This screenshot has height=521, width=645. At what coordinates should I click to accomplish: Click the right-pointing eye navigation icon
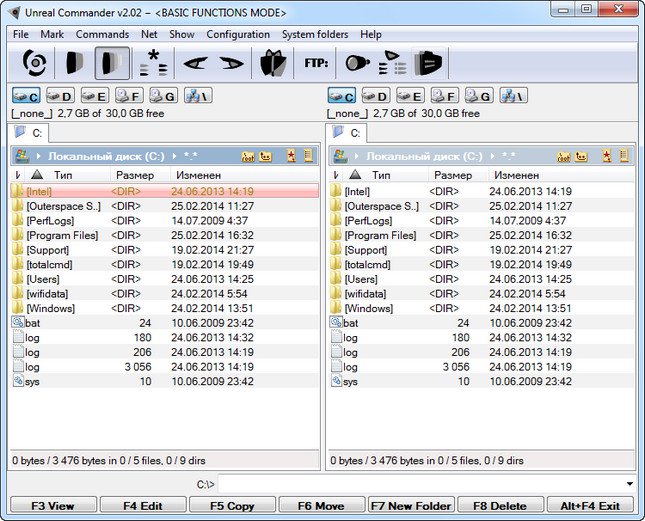tap(231, 63)
